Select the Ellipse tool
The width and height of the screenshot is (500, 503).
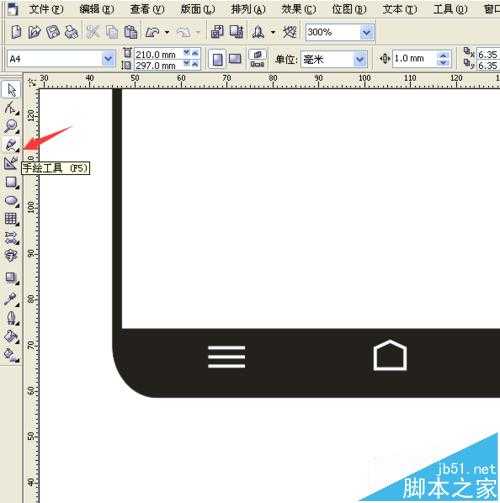pos(11,201)
